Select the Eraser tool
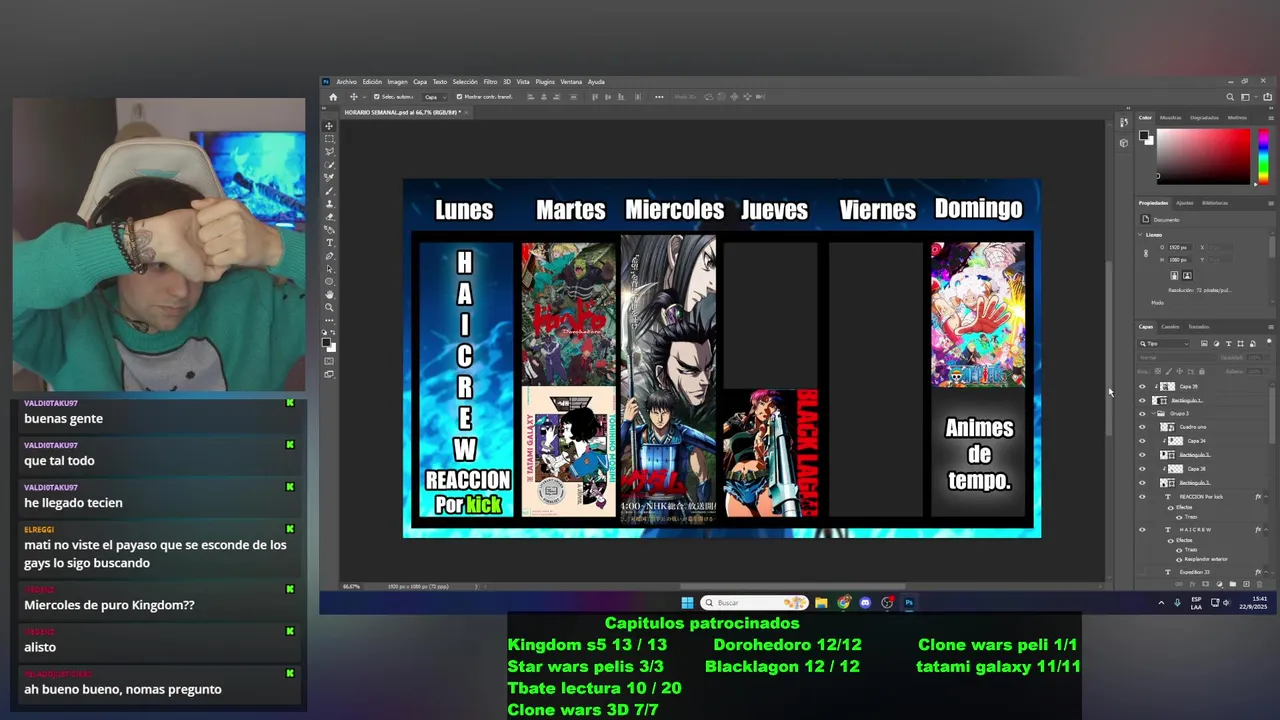1280x720 pixels. pos(330,216)
